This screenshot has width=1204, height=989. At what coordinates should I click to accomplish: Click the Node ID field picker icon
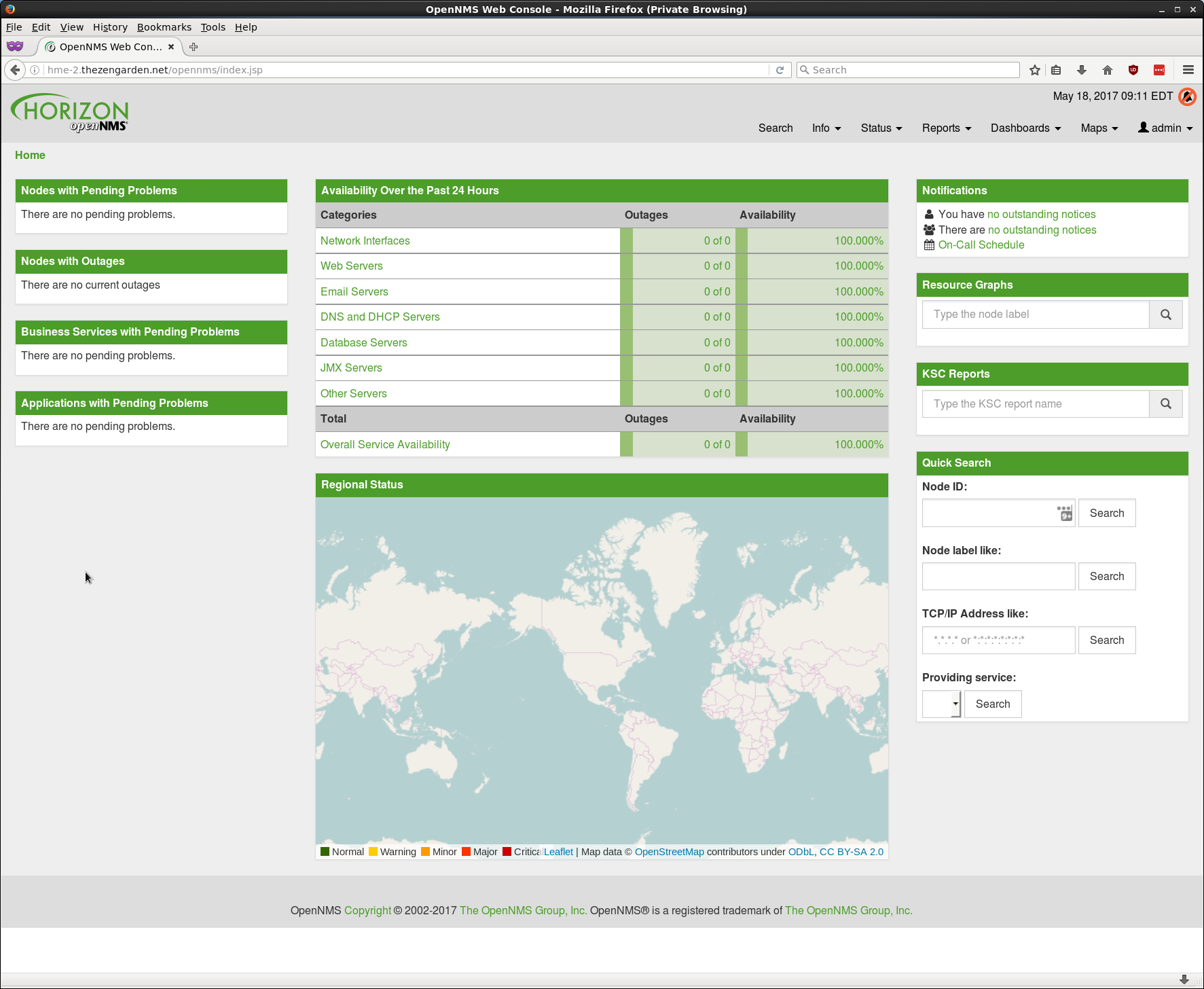coord(1065,514)
